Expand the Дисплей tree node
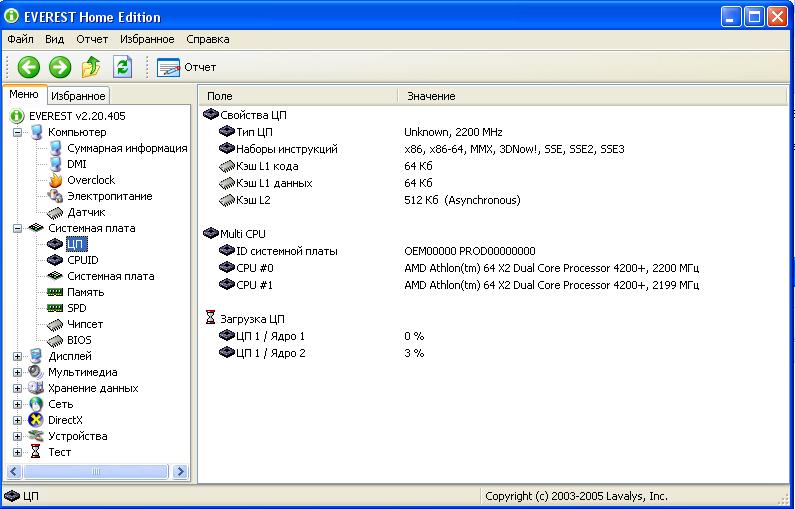The width and height of the screenshot is (795, 509). (17, 356)
